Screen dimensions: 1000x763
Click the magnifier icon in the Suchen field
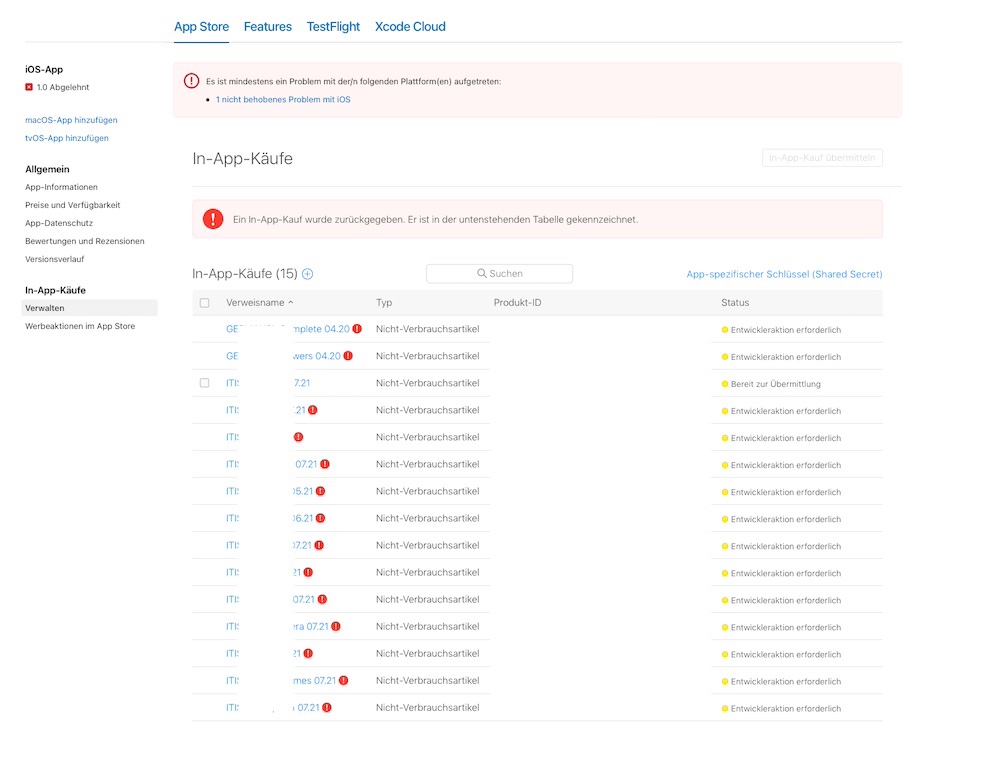pyautogui.click(x=481, y=274)
